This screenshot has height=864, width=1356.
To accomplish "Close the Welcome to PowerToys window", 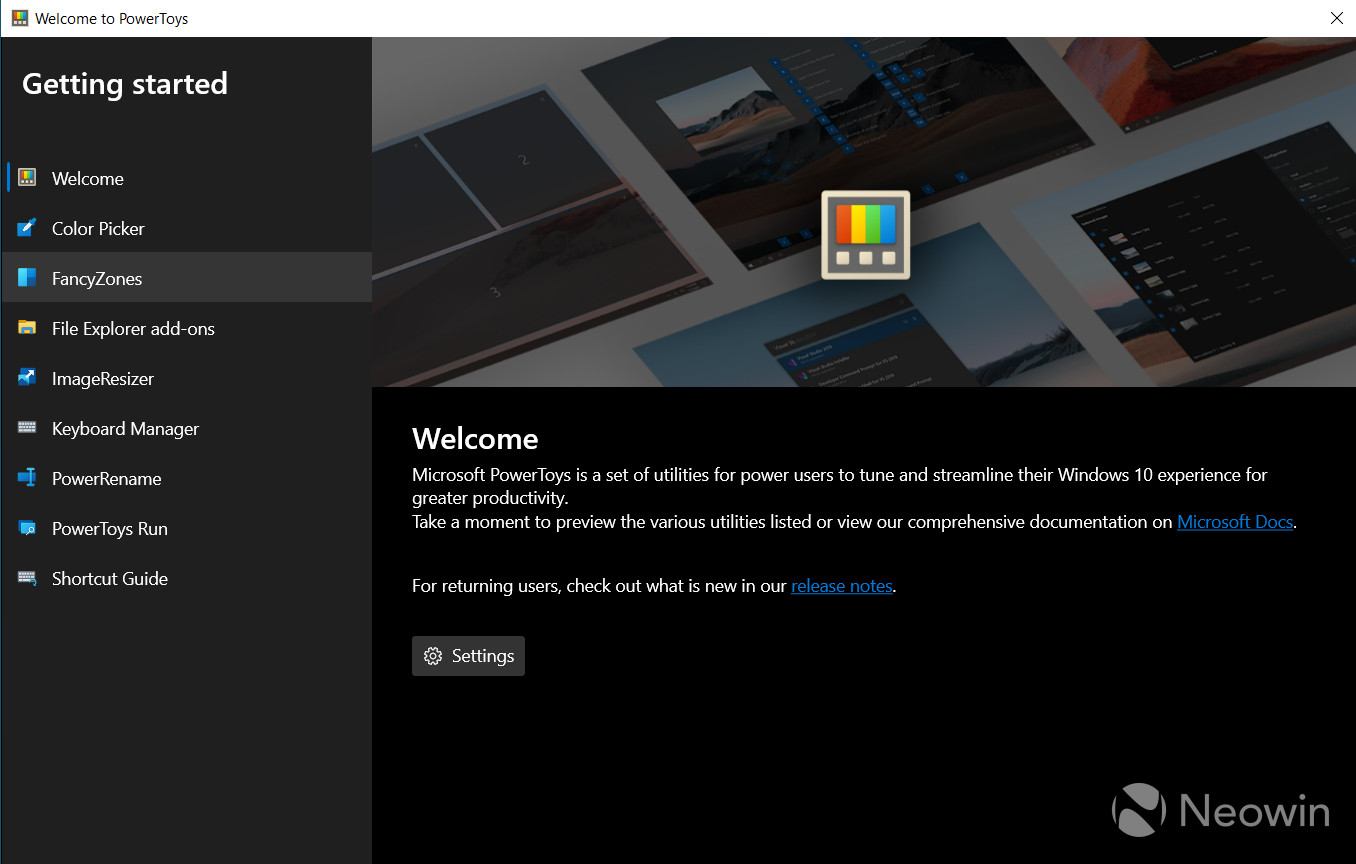I will click(x=1337, y=18).
